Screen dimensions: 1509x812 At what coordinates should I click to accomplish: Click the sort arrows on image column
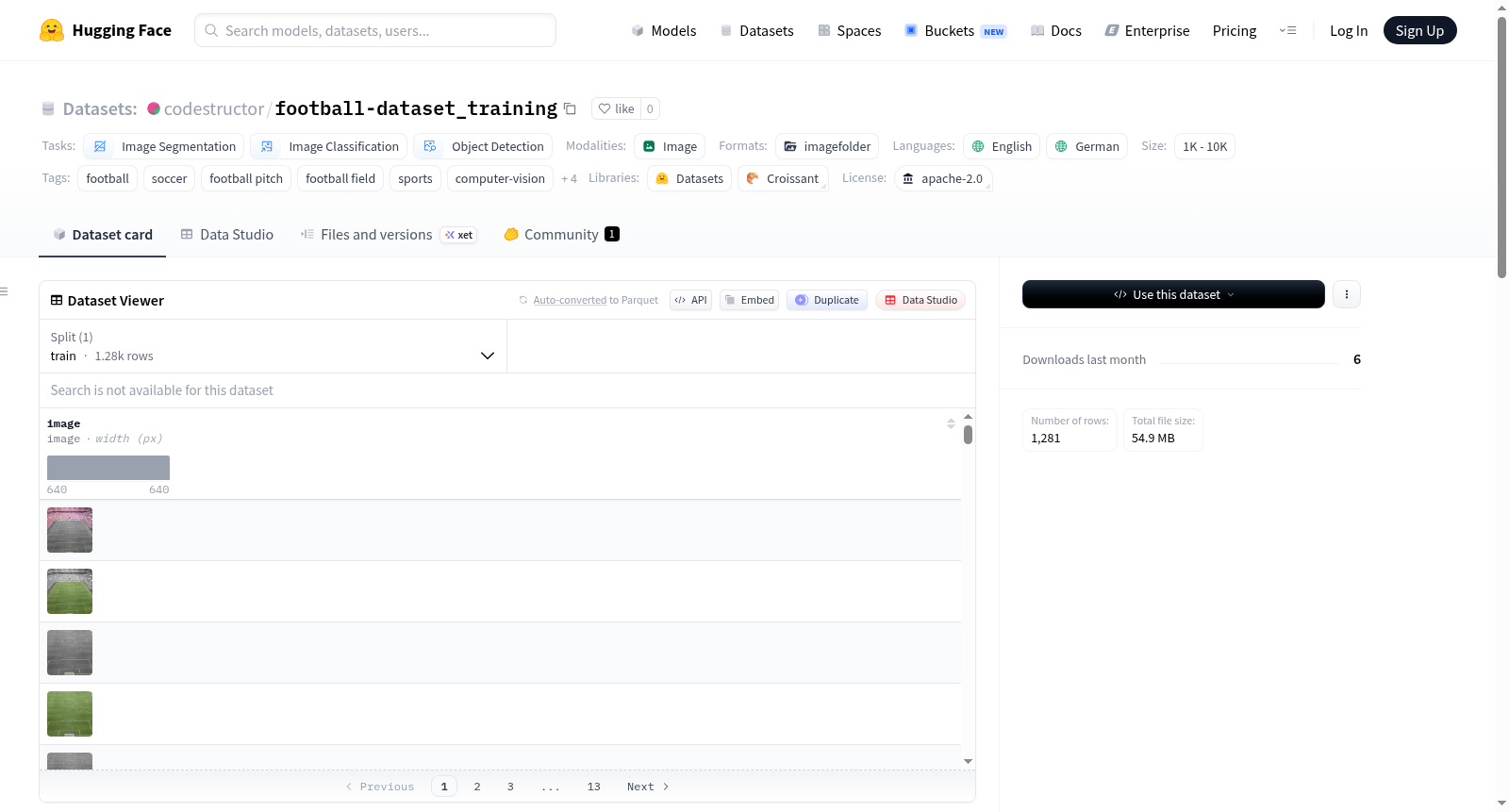(951, 423)
